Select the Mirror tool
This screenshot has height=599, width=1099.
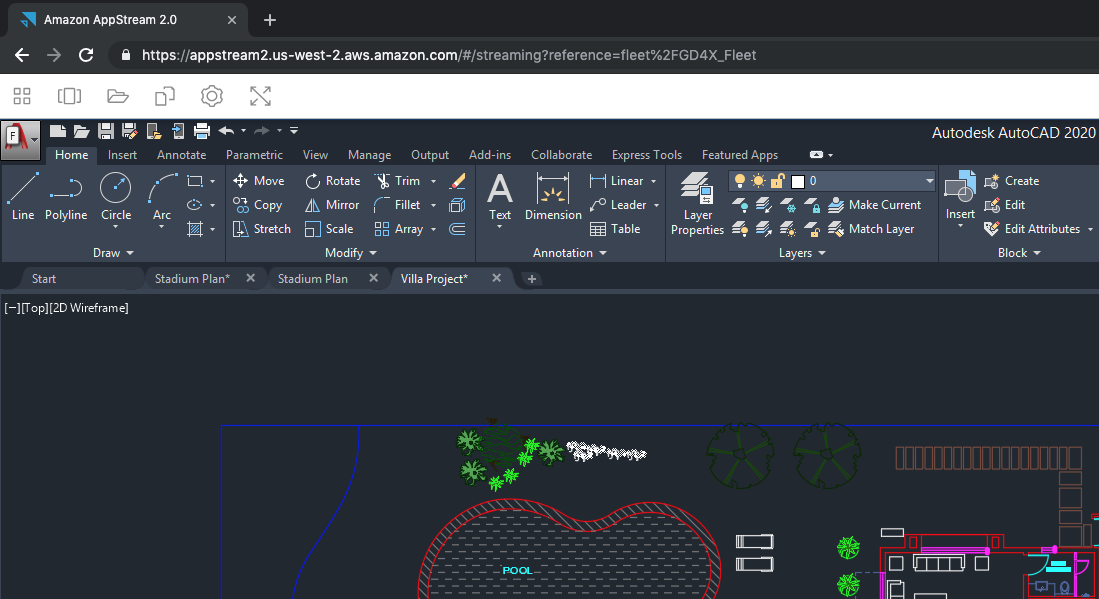click(332, 204)
